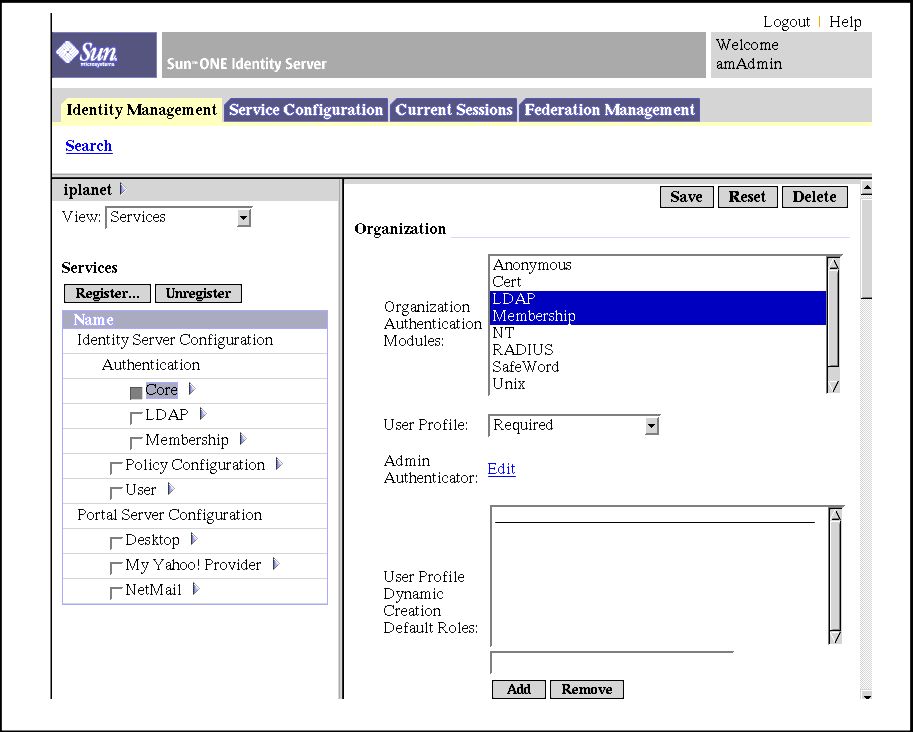Tick the My Yahoo! Provider checkbox
The width and height of the screenshot is (913, 732).
click(116, 567)
